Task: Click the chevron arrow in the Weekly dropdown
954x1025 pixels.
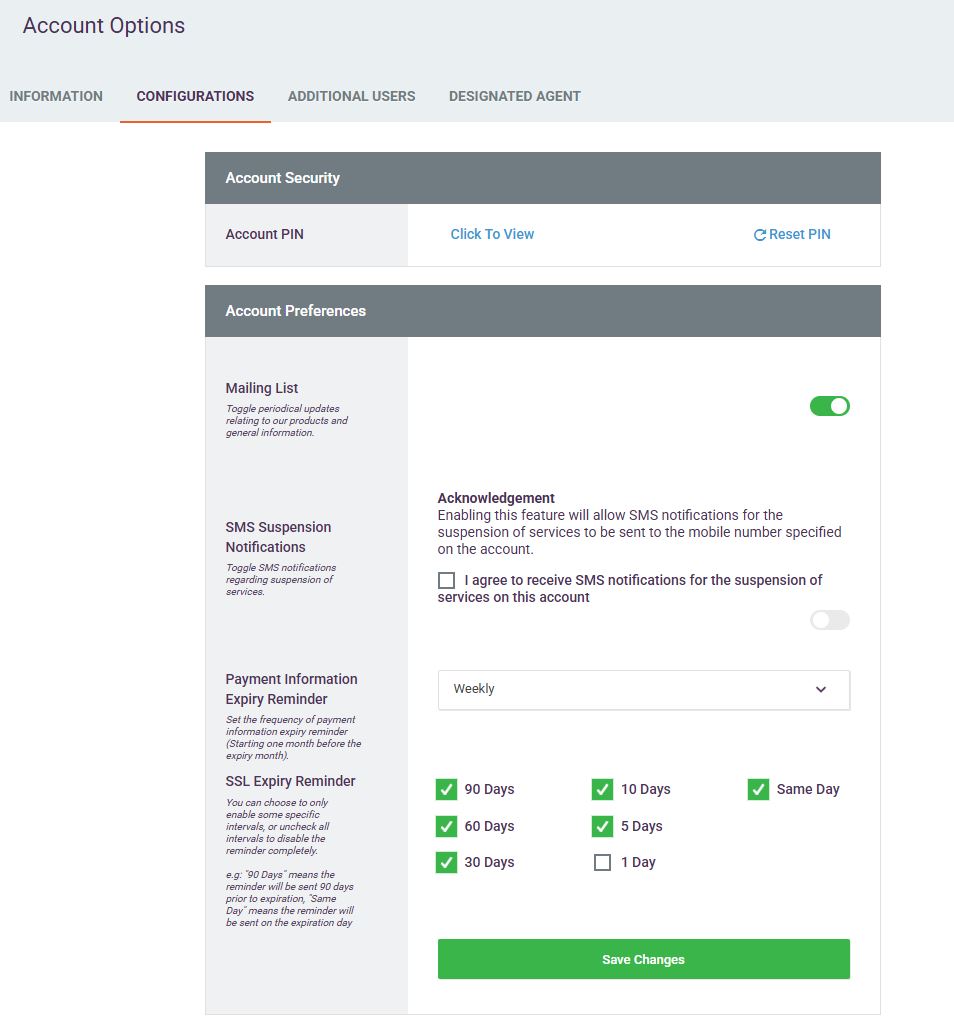Action: [x=821, y=690]
